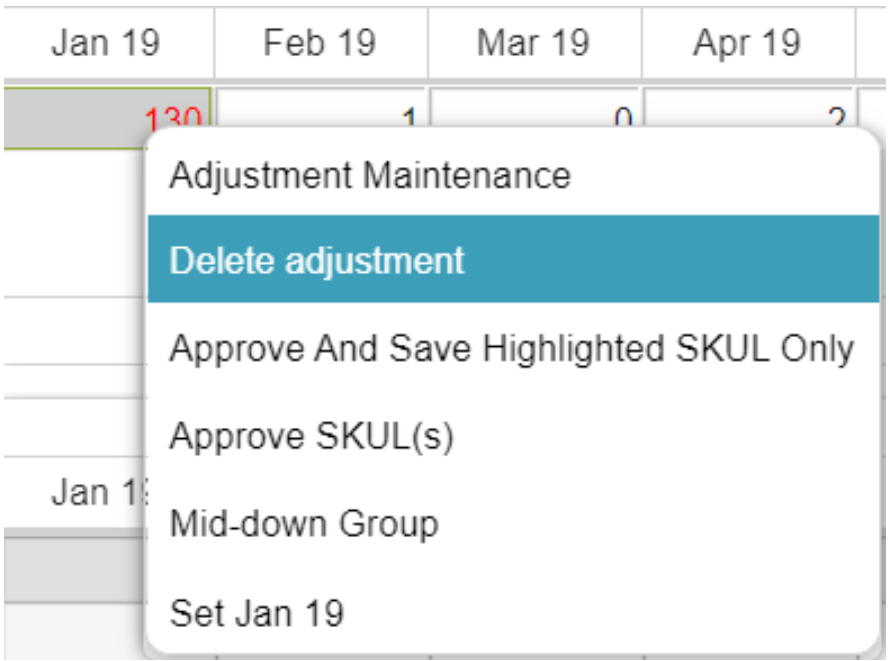The image size is (889, 661).
Task: Choose Set Jan 19 from the menu
Action: click(x=257, y=611)
